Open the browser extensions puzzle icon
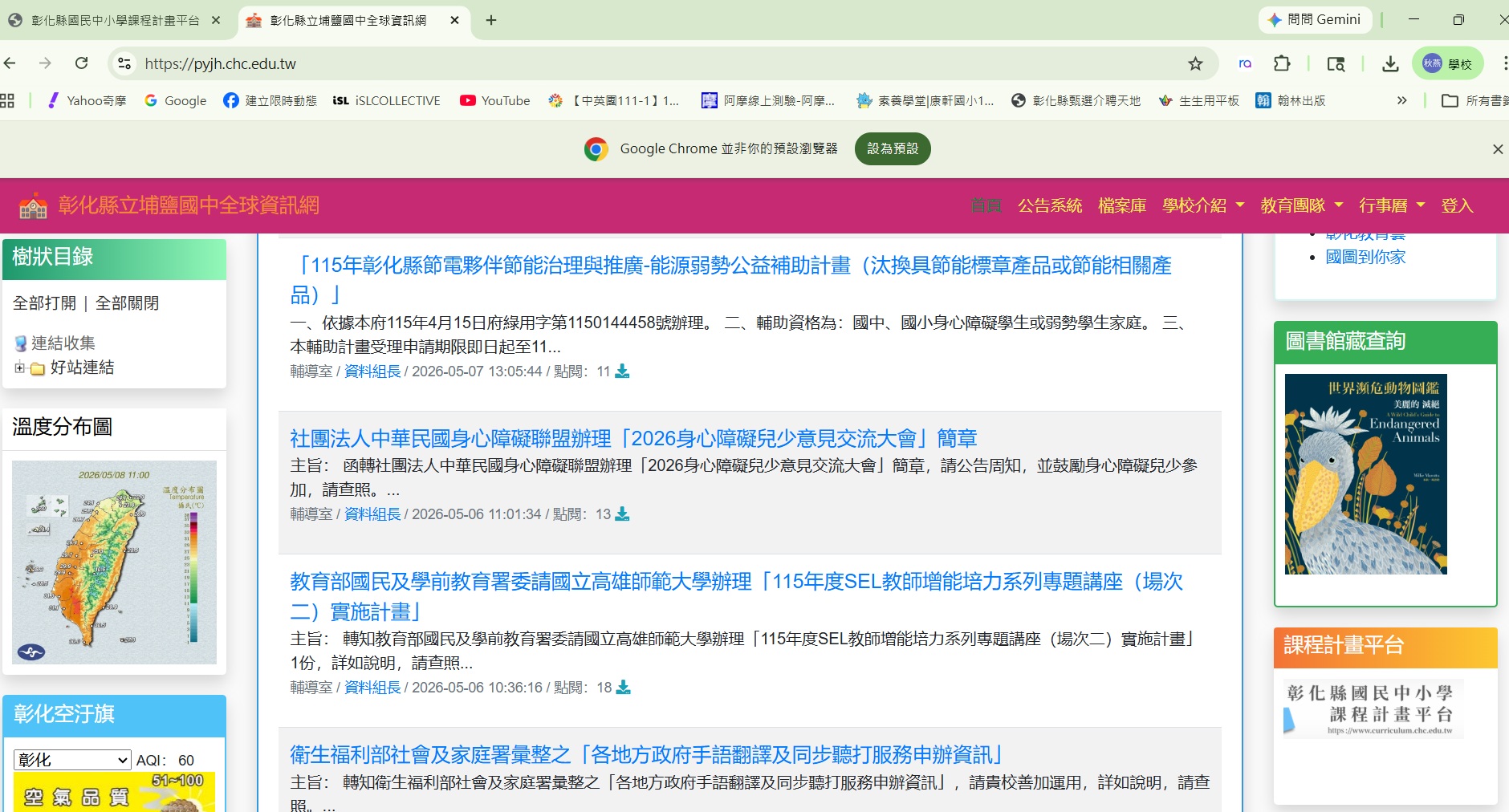1509x812 pixels. click(1283, 63)
